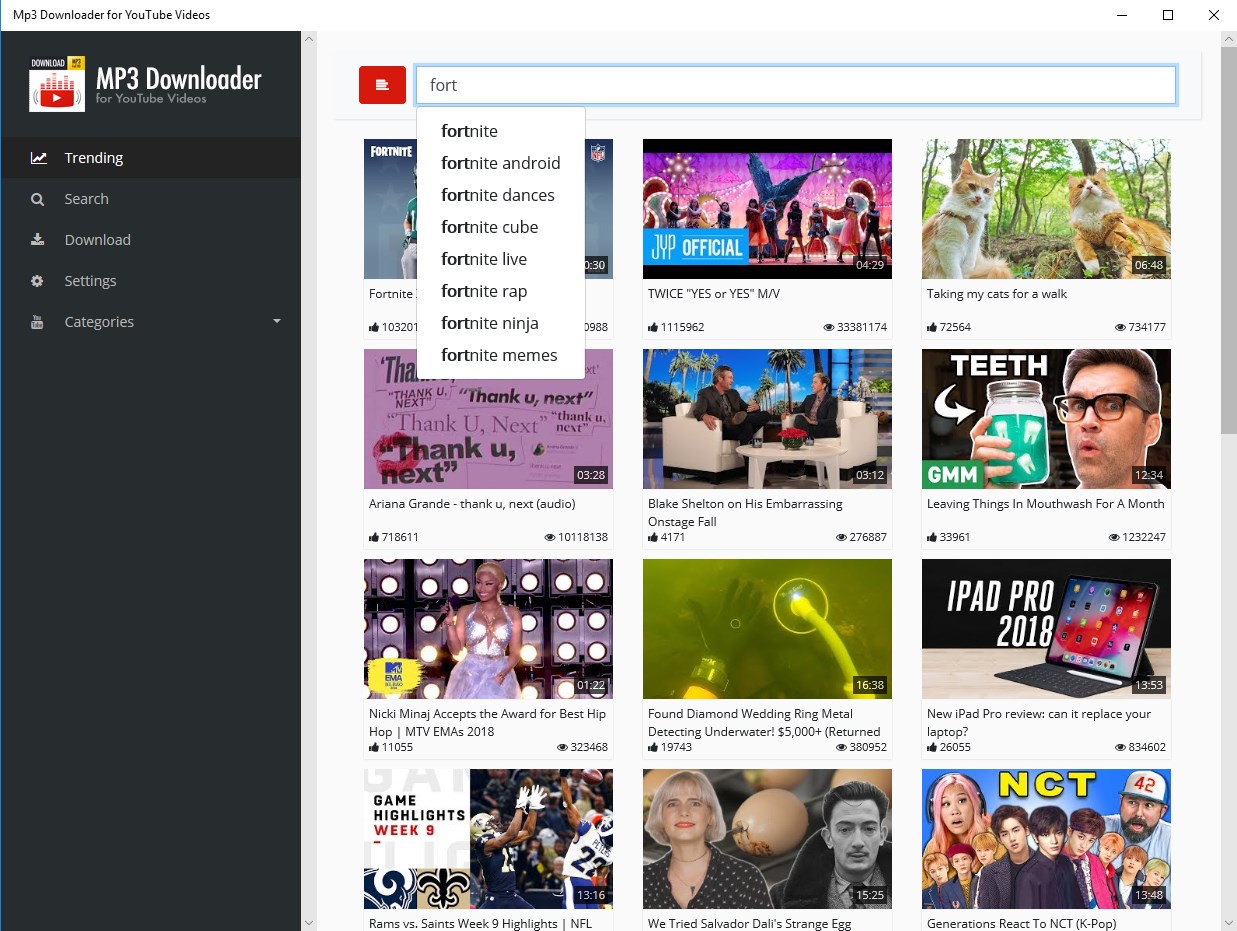Click views eye icon on Diamond Ring card
This screenshot has height=931, width=1237.
click(x=841, y=747)
